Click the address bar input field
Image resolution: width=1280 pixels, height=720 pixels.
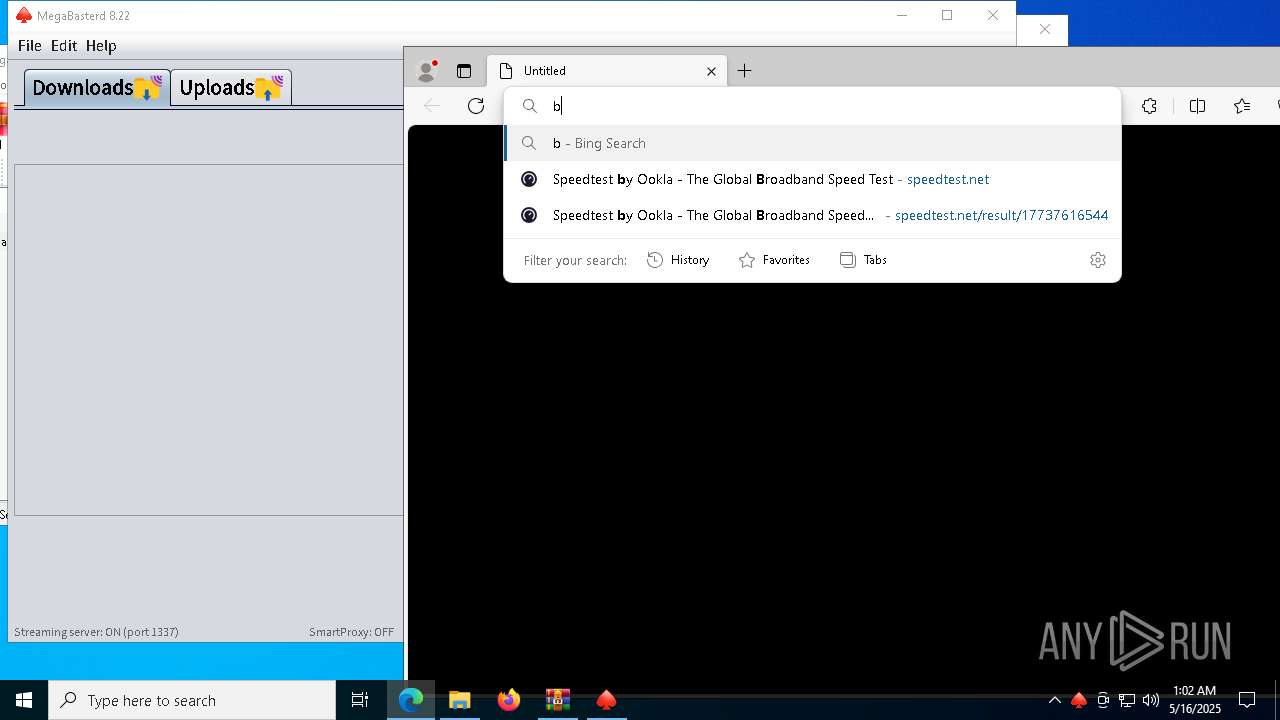pyautogui.click(x=812, y=106)
